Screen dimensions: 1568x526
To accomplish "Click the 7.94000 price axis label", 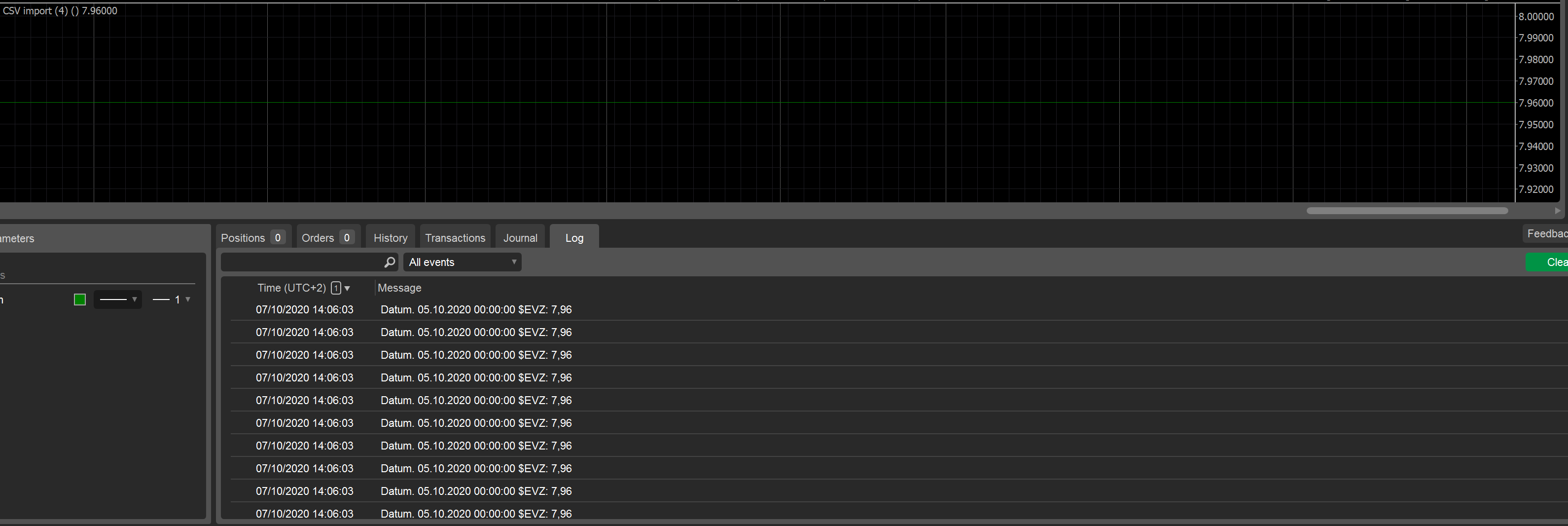I will tap(1536, 146).
